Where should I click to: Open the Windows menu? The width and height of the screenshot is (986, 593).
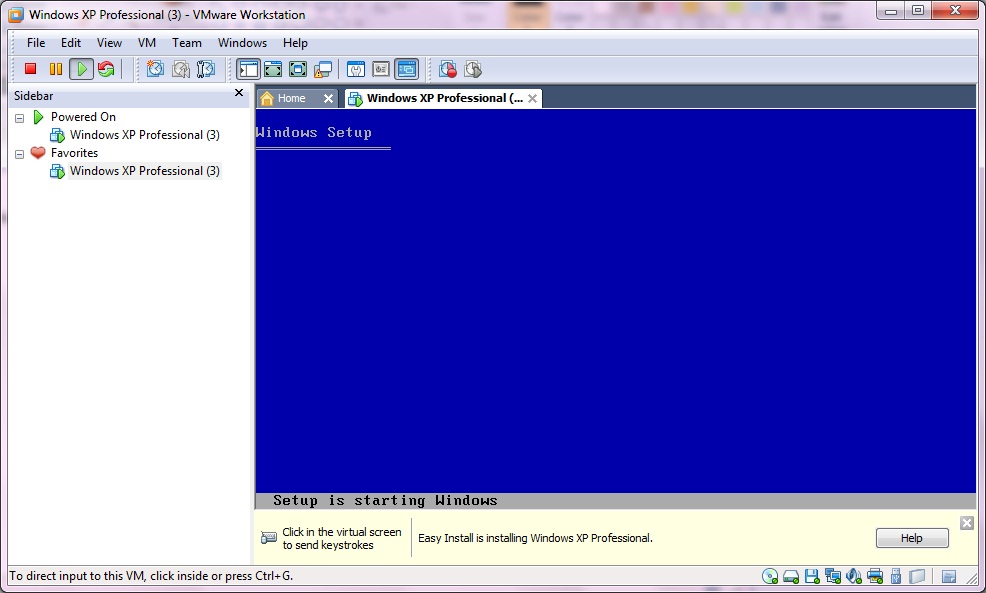[242, 43]
